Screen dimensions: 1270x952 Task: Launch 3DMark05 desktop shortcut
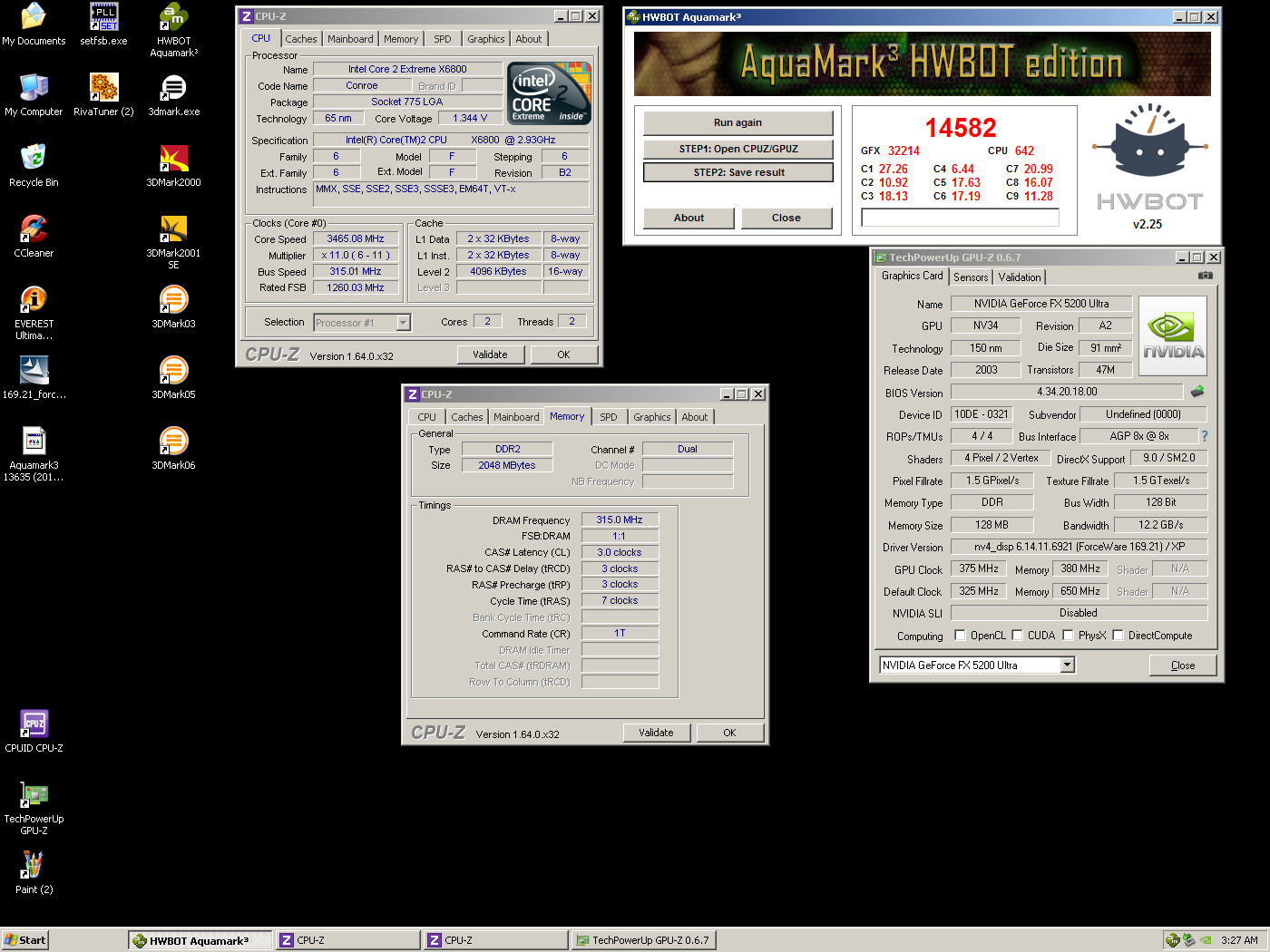click(x=173, y=379)
